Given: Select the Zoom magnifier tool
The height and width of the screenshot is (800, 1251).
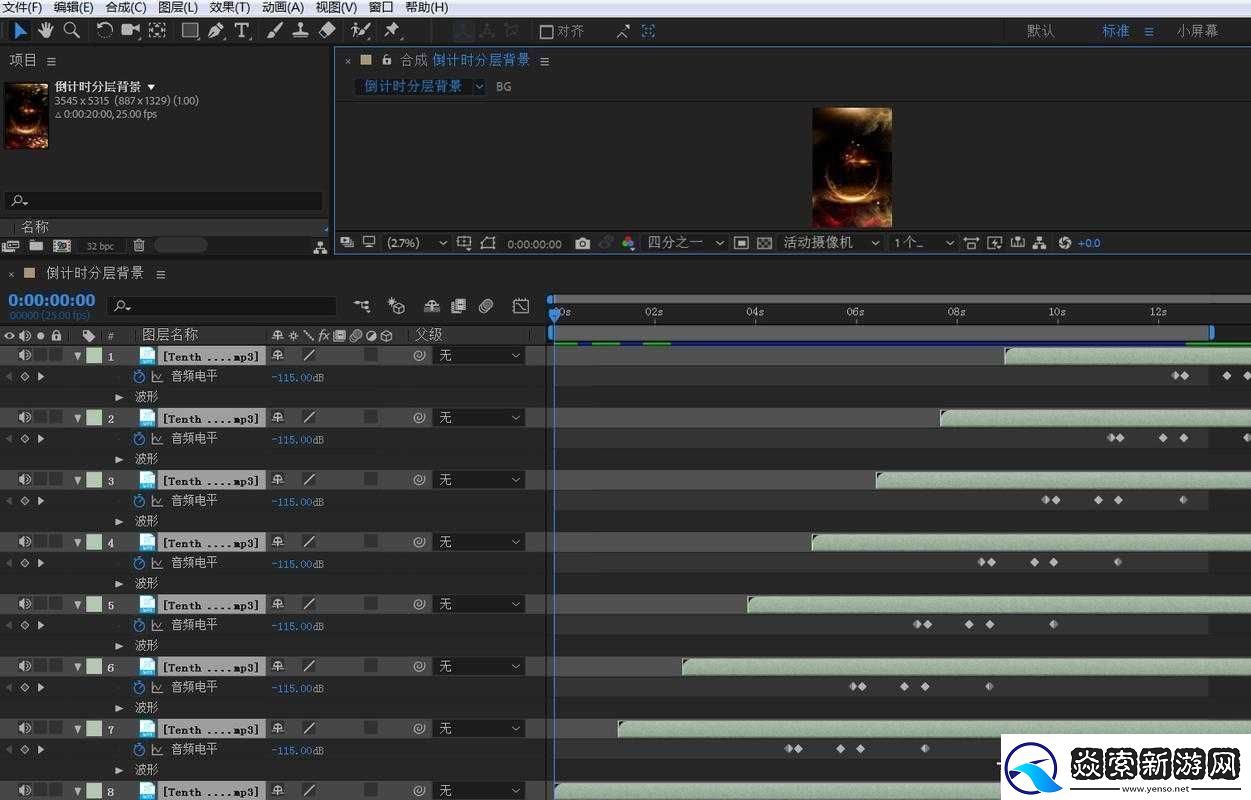Looking at the screenshot, I should (x=72, y=30).
